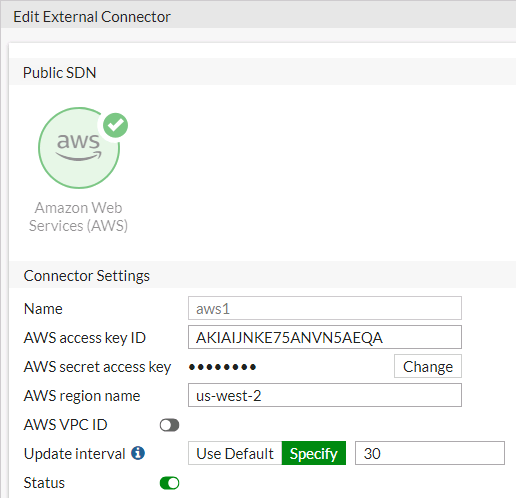Image resolution: width=516 pixels, height=498 pixels.
Task: Select Use Default update interval
Action: (x=235, y=453)
